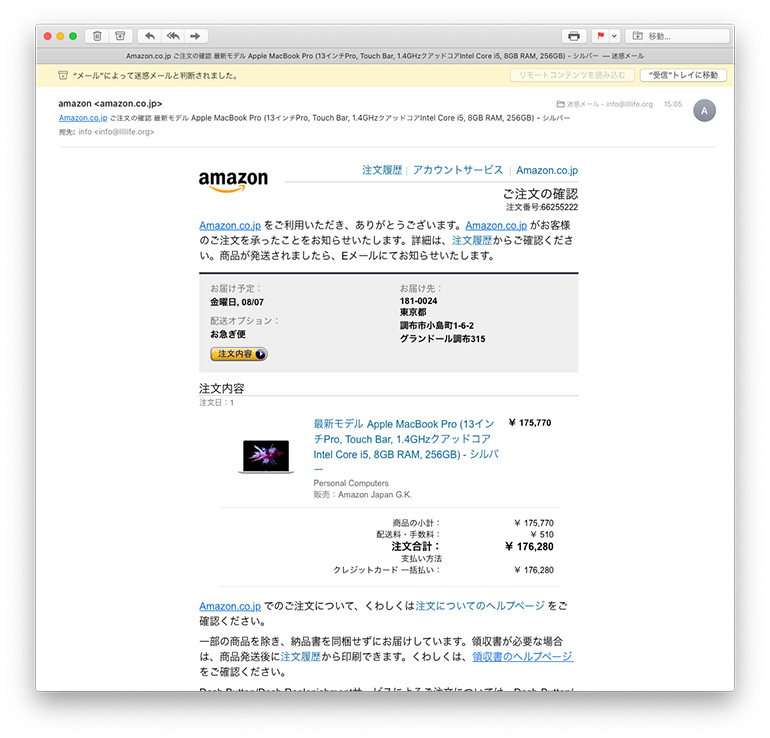The height and width of the screenshot is (738, 770).
Task: Open the 最新モデル Apple MacBook Pro product link
Action: [406, 438]
